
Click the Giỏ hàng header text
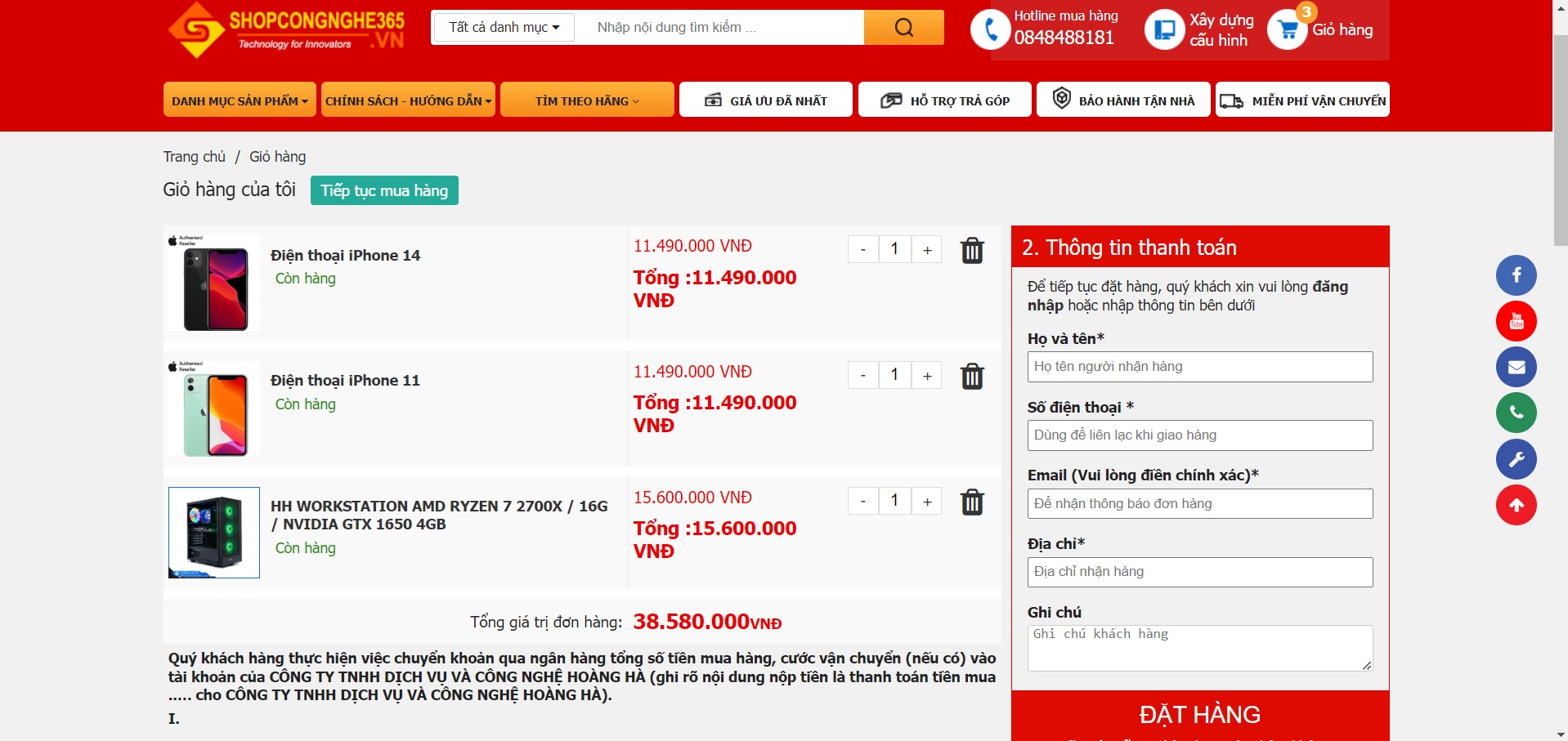coord(1342,30)
